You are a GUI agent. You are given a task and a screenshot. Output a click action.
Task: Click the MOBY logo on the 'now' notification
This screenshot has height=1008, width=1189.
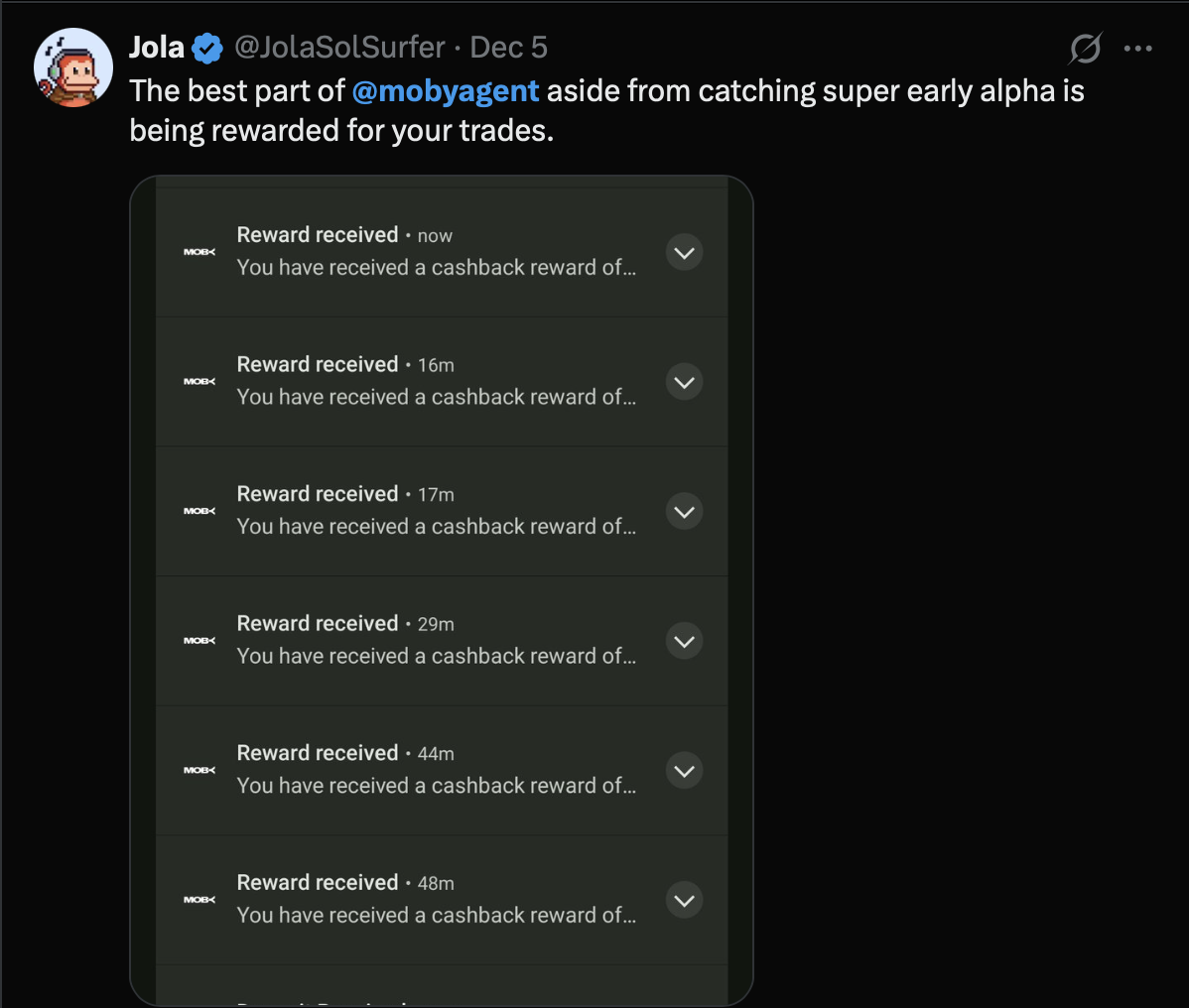pyautogui.click(x=199, y=252)
